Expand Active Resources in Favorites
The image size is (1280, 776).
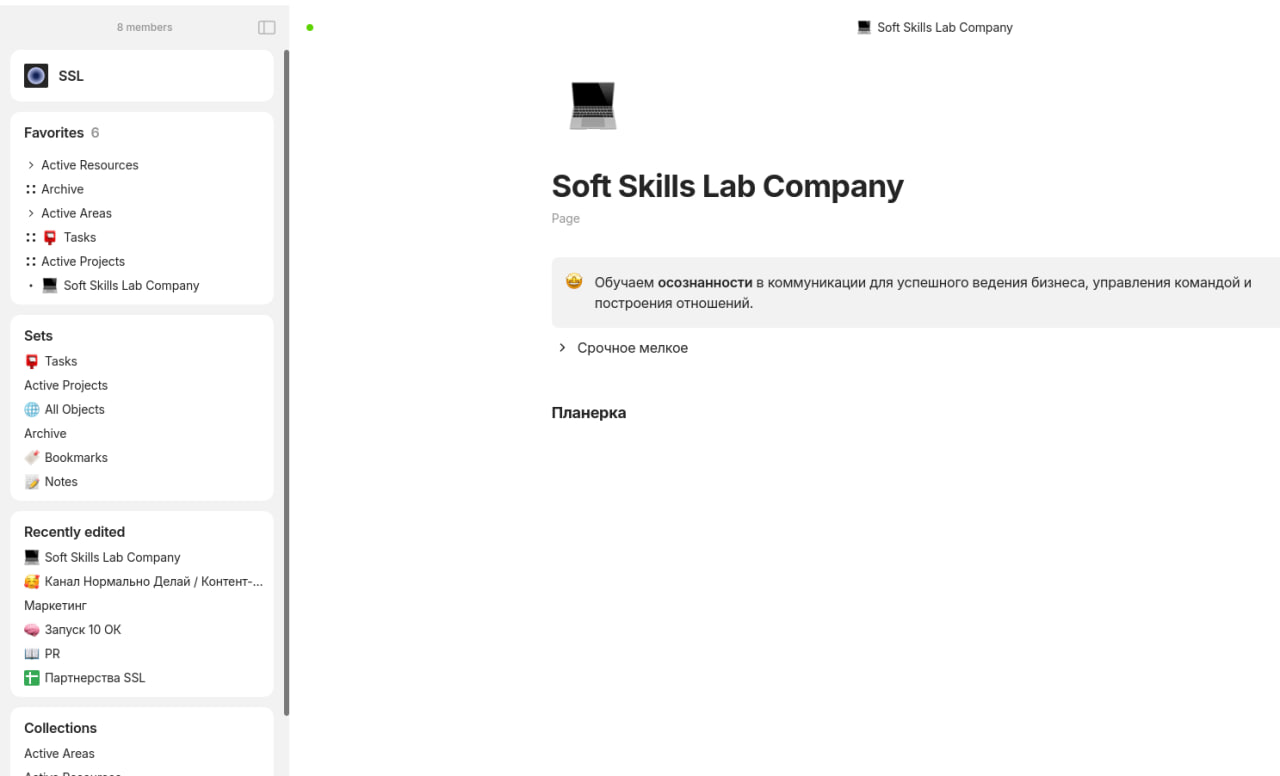tap(31, 165)
